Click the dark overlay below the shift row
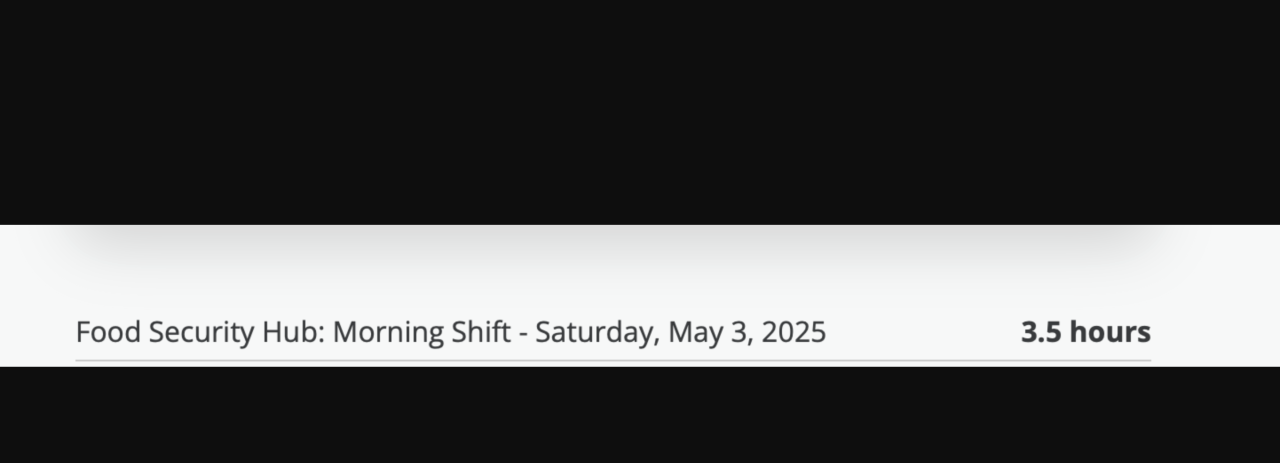 coord(640,415)
